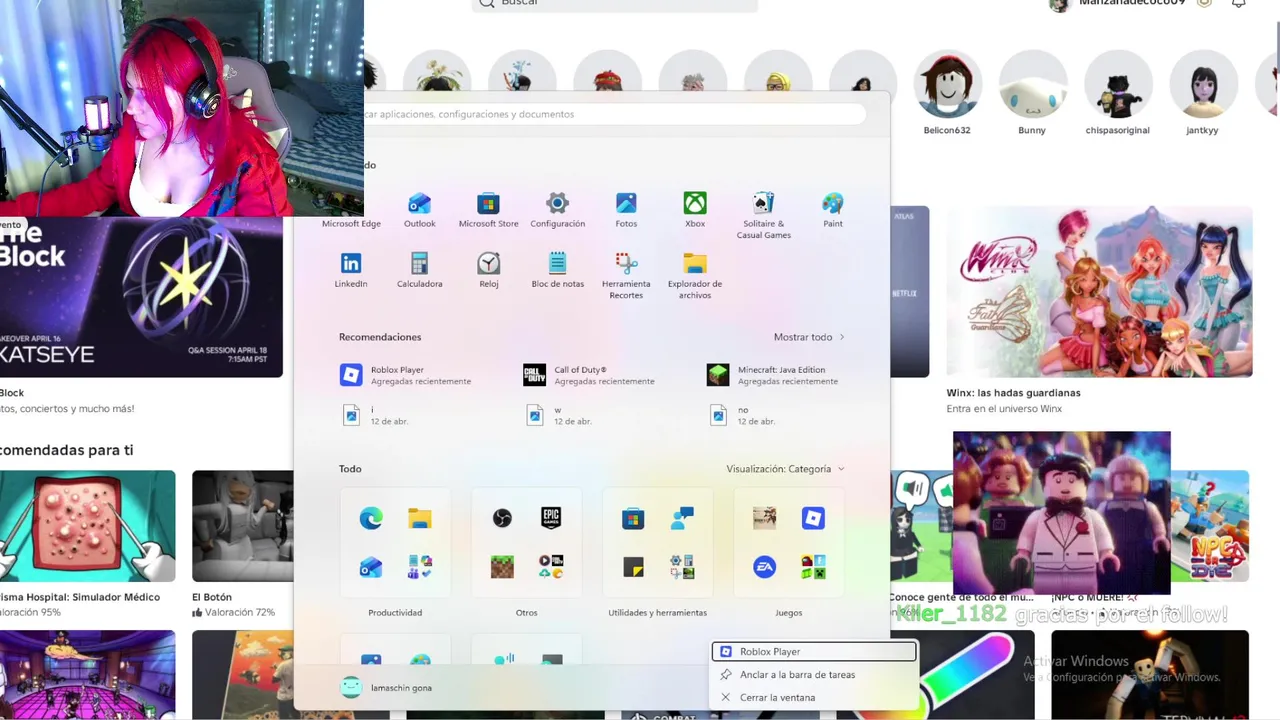Open chispasoriginal friend avatar in Roblox
The height and width of the screenshot is (720, 1280).
click(1118, 84)
